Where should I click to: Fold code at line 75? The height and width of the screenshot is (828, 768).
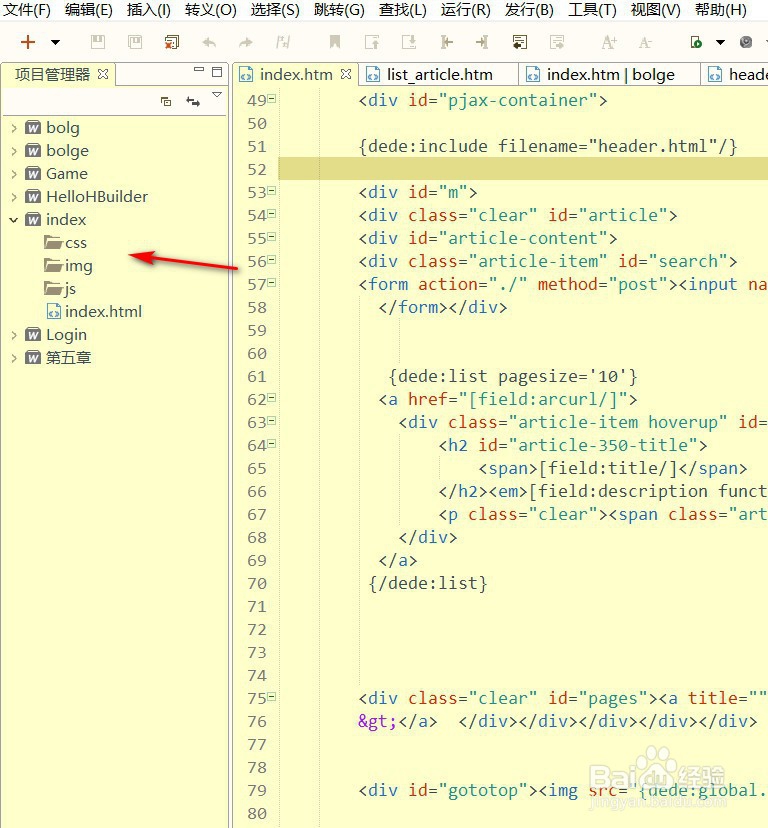pyautogui.click(x=271, y=697)
